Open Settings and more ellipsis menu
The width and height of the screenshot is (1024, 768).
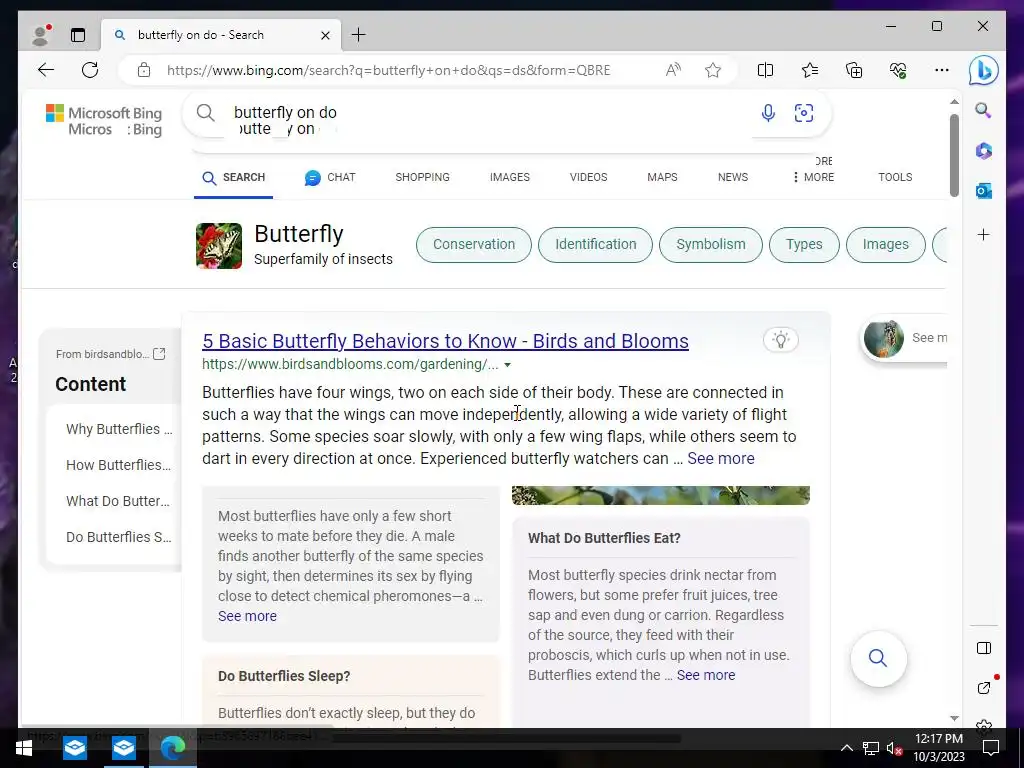coord(942,70)
